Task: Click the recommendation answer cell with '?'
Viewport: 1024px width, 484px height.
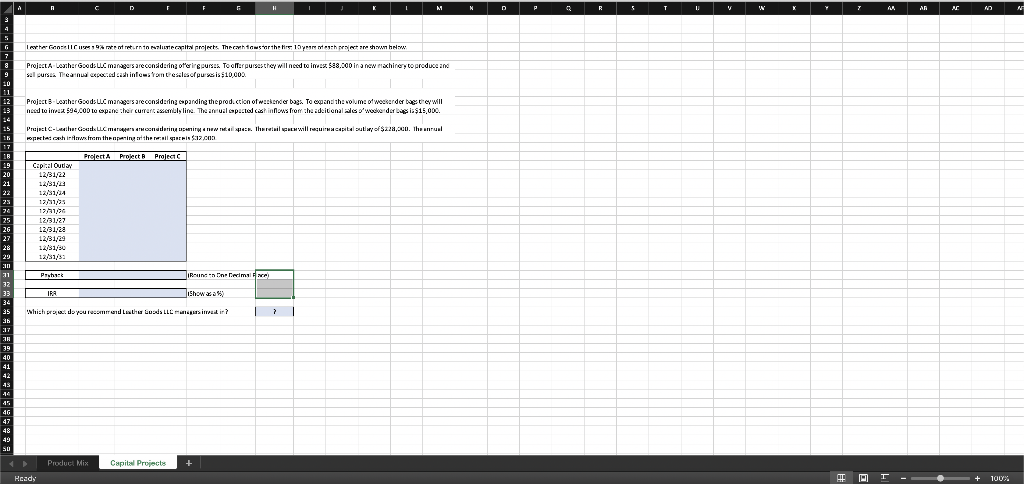Action: coord(274,312)
